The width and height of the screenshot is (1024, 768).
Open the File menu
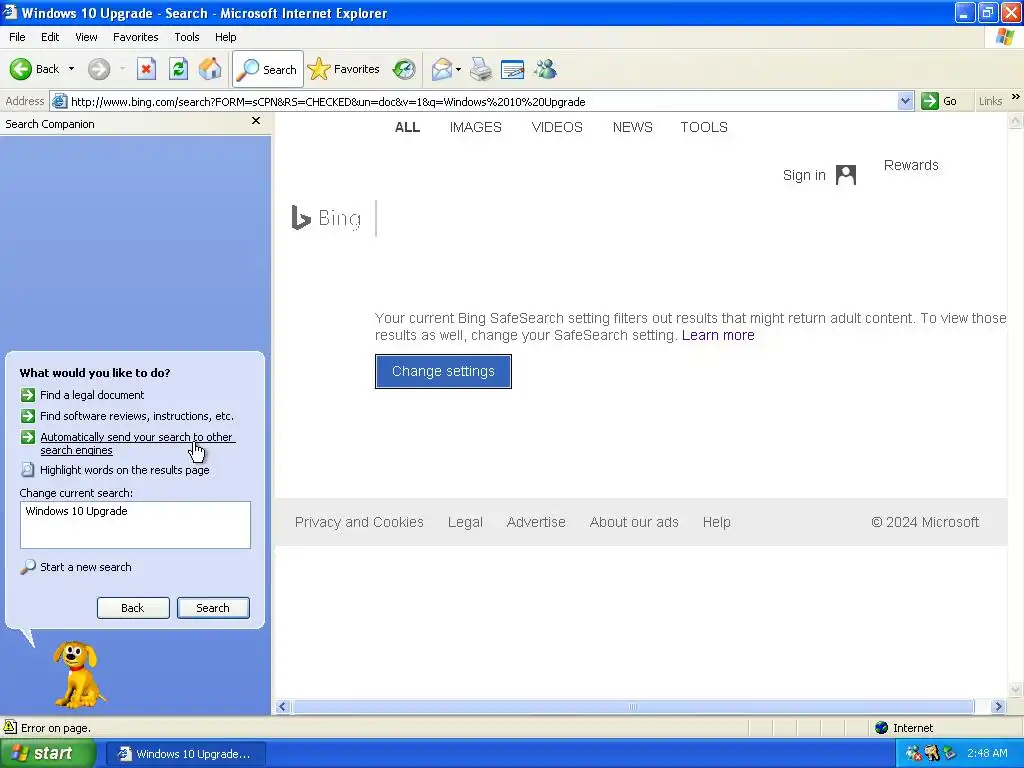click(x=17, y=37)
